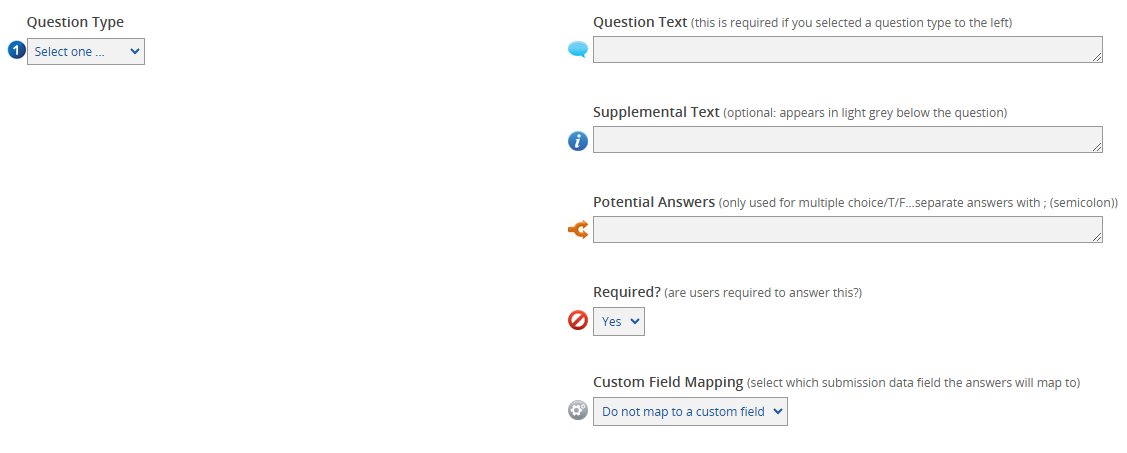Expand the 'Do not map to a custom field' dropdown
Viewport: 1127px width, 453px height.
pyautogui.click(x=690, y=411)
